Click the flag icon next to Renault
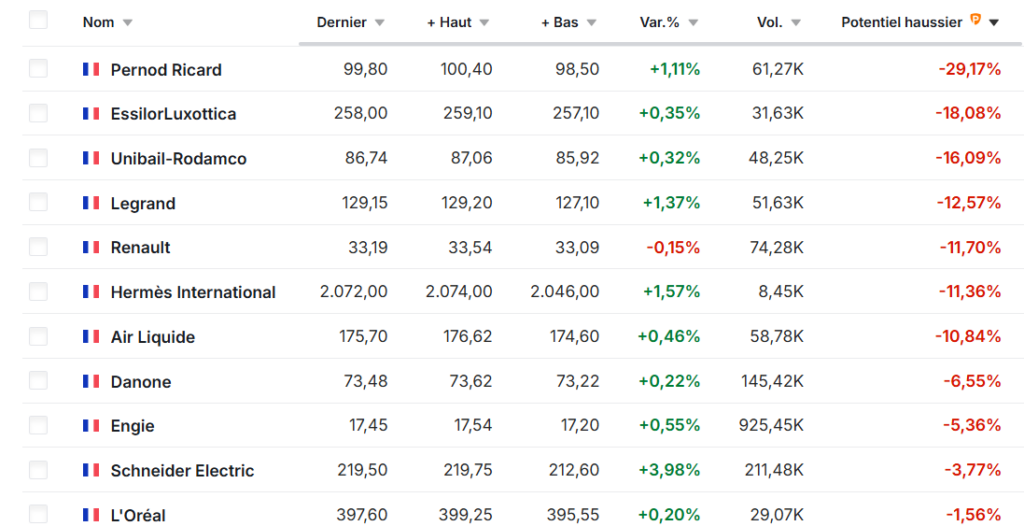 (91, 247)
